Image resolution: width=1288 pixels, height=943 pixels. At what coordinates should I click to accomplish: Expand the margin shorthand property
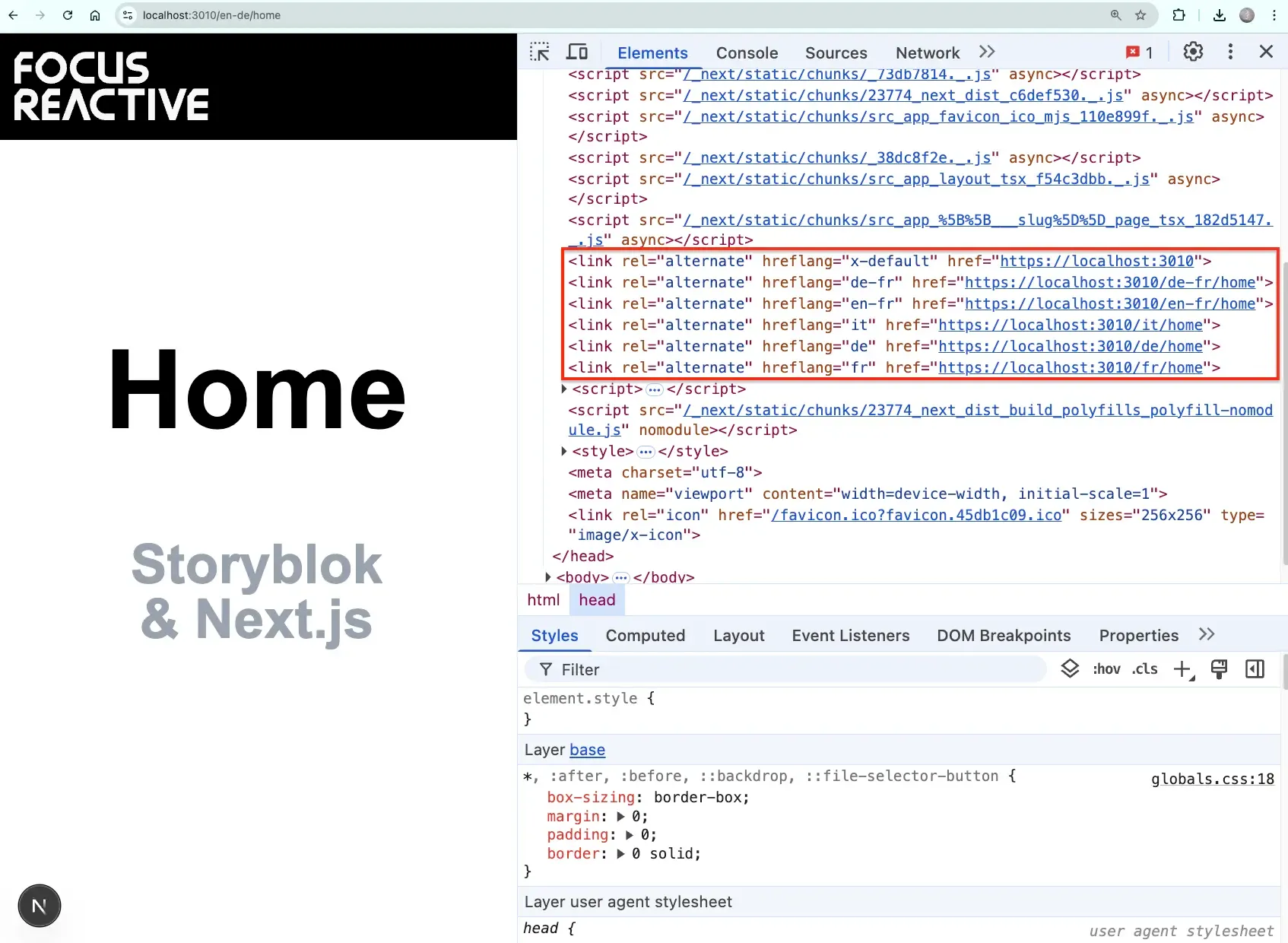[x=621, y=817]
